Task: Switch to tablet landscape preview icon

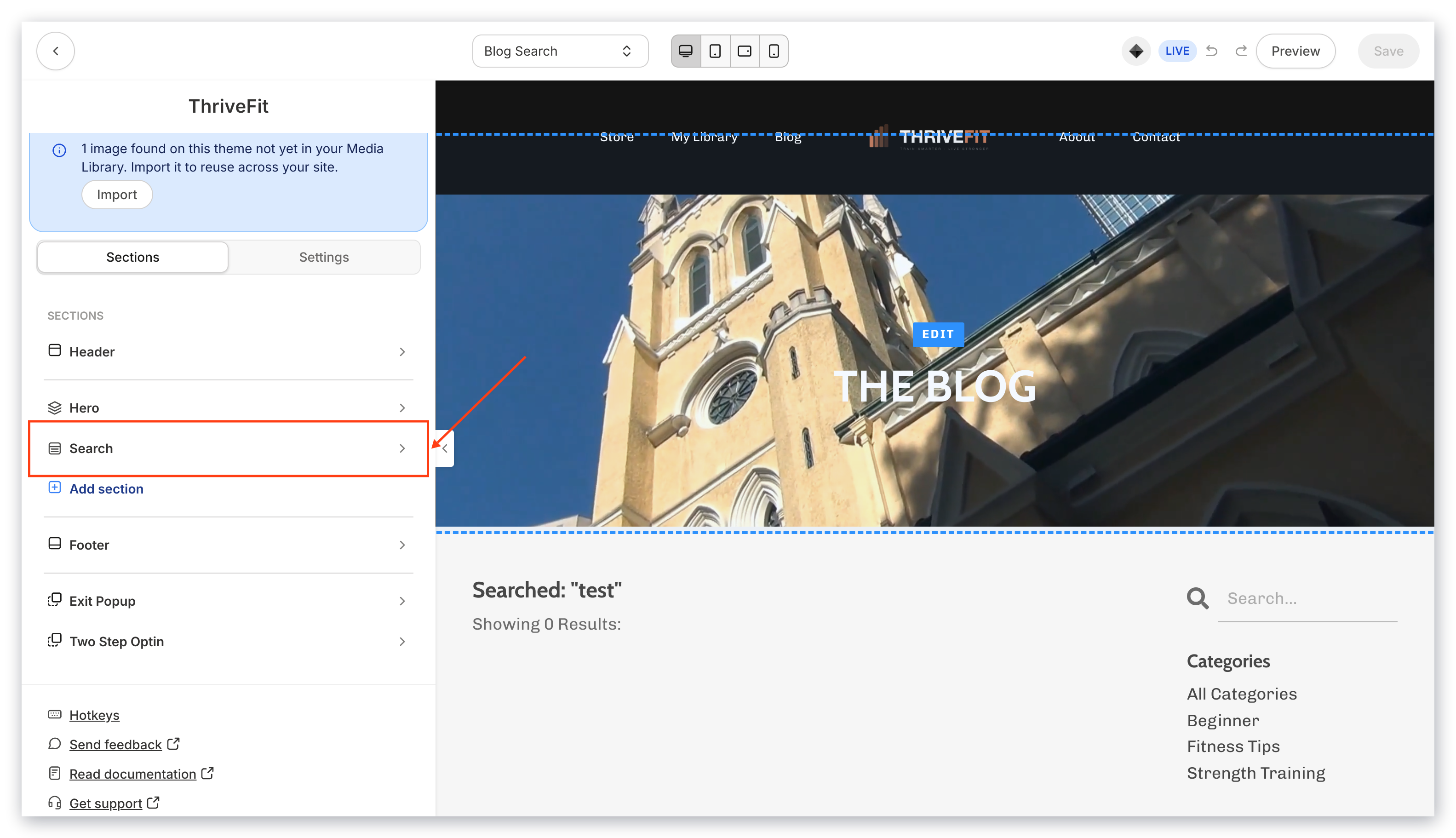Action: coord(744,51)
